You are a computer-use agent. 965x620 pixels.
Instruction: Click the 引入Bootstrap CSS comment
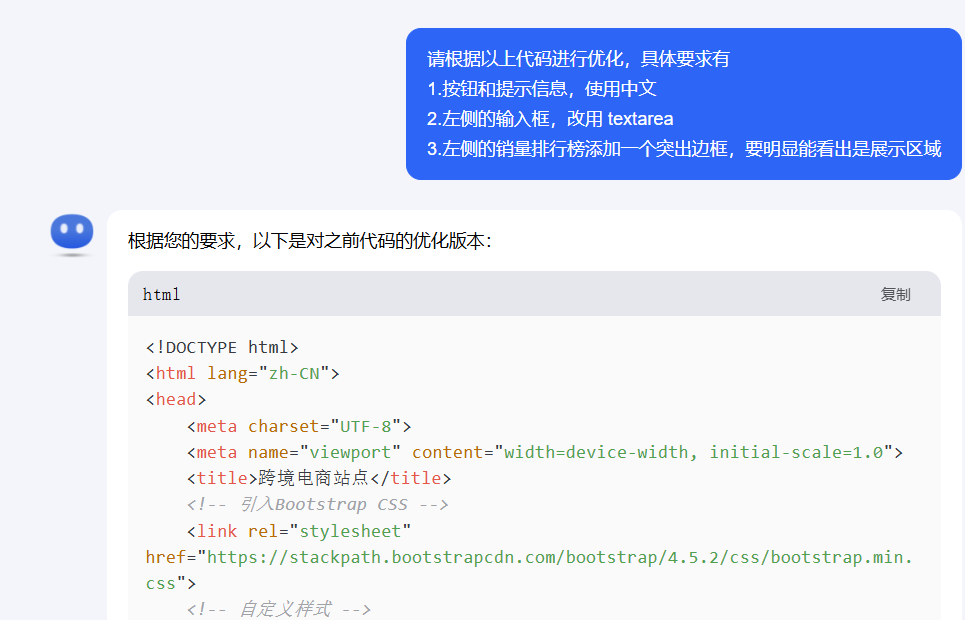point(320,504)
